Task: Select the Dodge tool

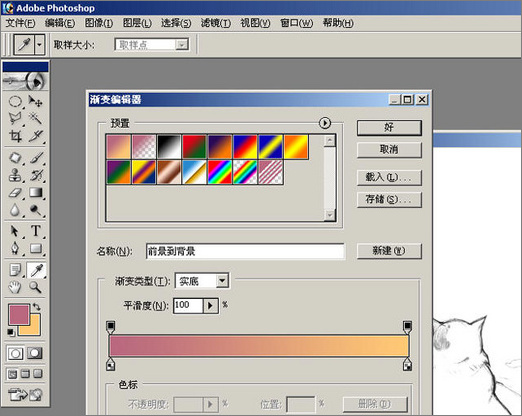Action: 35,210
